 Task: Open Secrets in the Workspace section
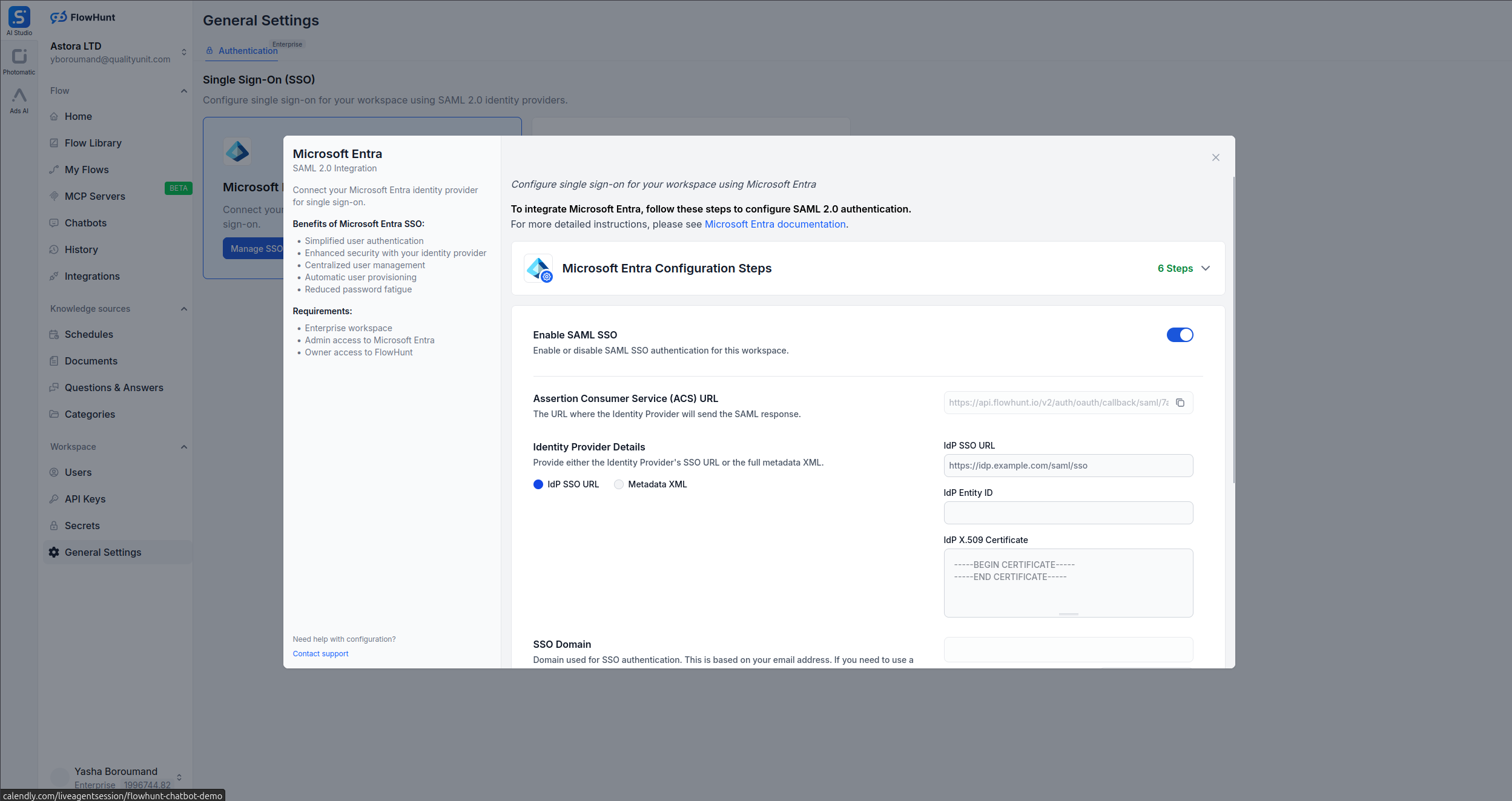coord(82,526)
